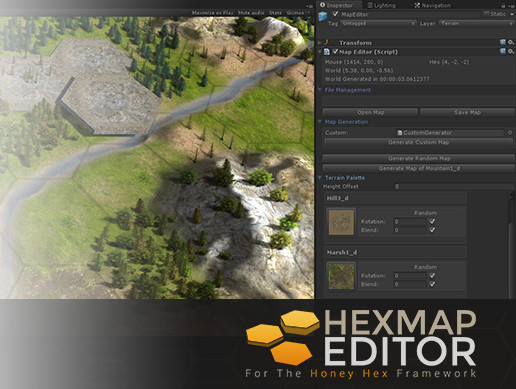Click the Save Map button

point(467,112)
